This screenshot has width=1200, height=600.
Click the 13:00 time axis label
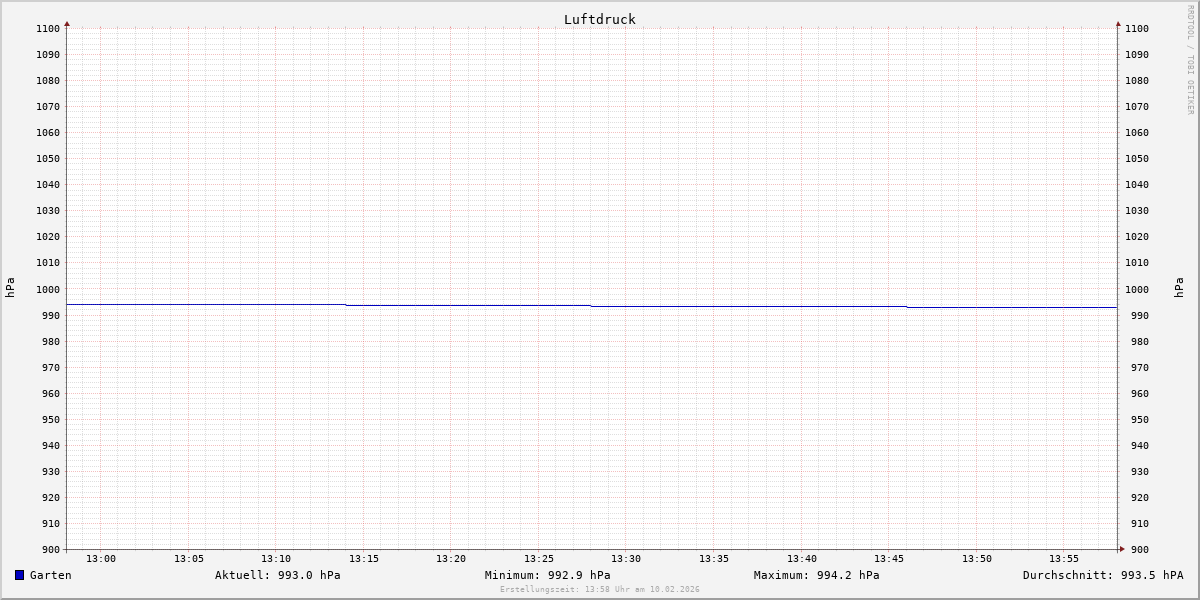point(101,559)
